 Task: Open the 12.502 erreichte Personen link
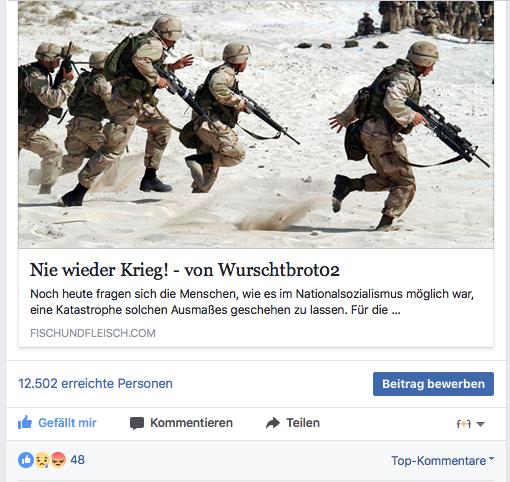(x=95, y=383)
